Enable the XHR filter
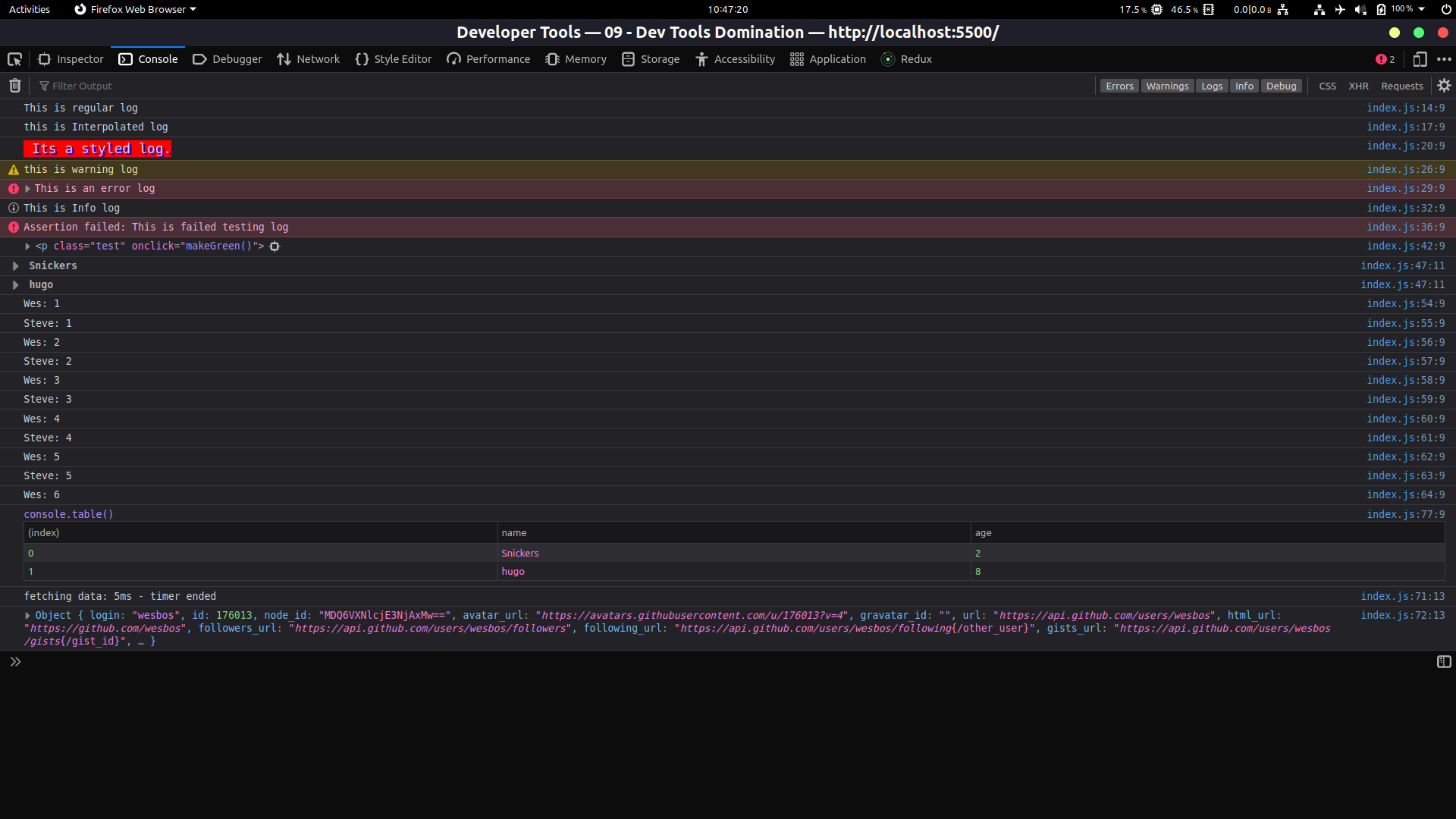 click(x=1358, y=86)
